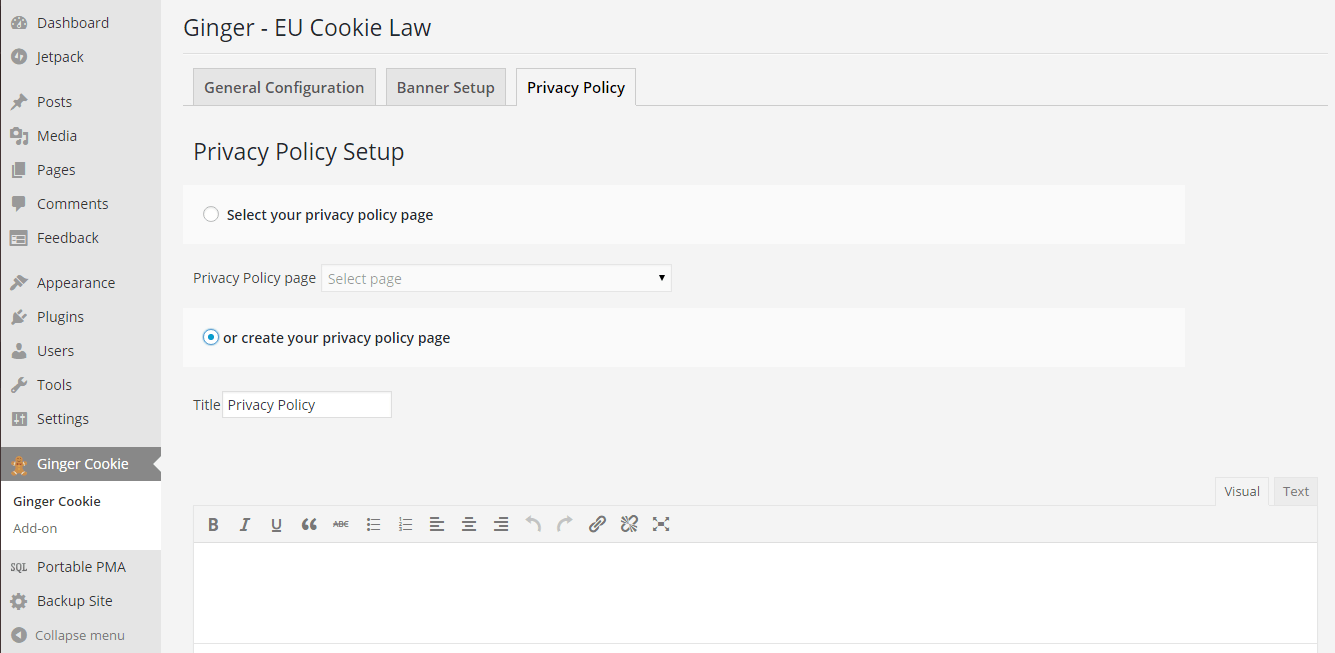
Task: Click inside the editor content area
Action: [x=755, y=593]
